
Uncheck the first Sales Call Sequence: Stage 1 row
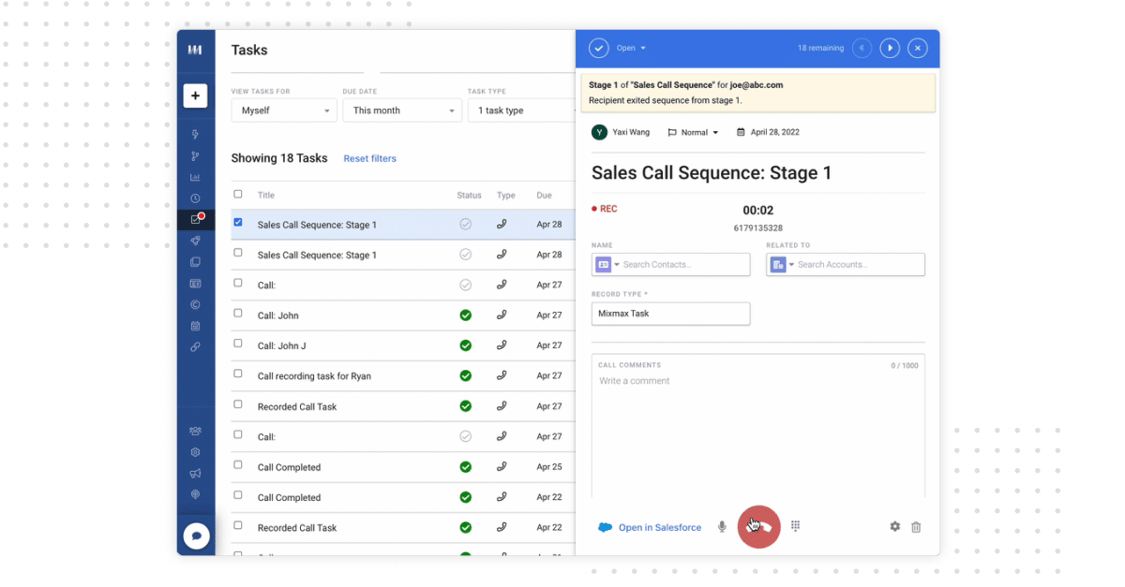[x=238, y=223]
